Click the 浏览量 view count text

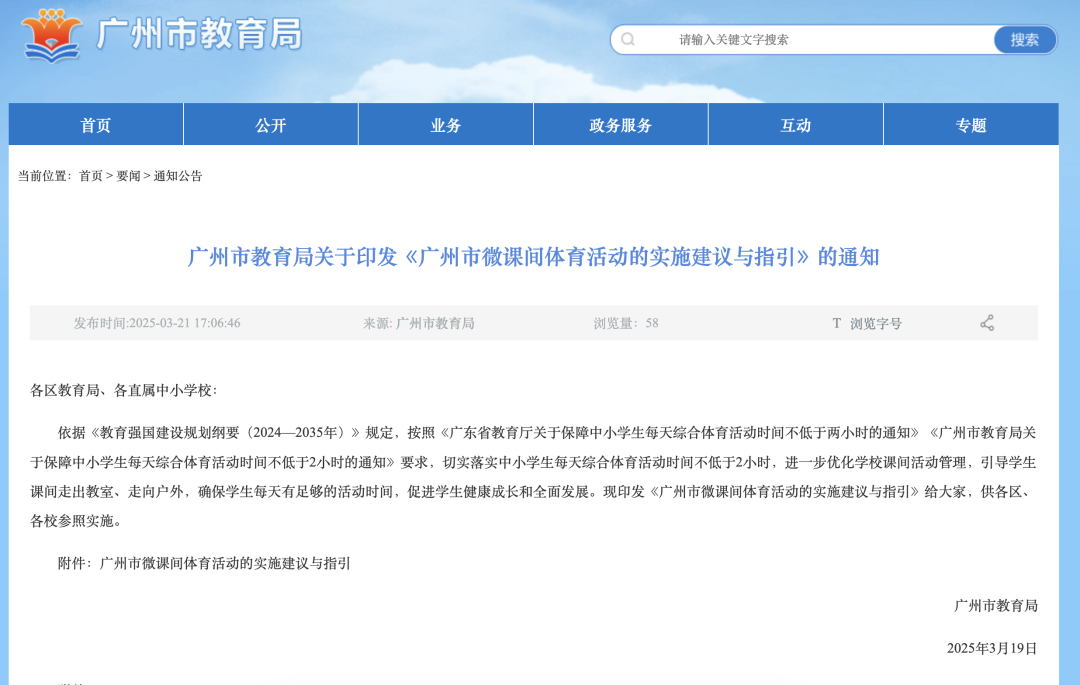point(626,323)
